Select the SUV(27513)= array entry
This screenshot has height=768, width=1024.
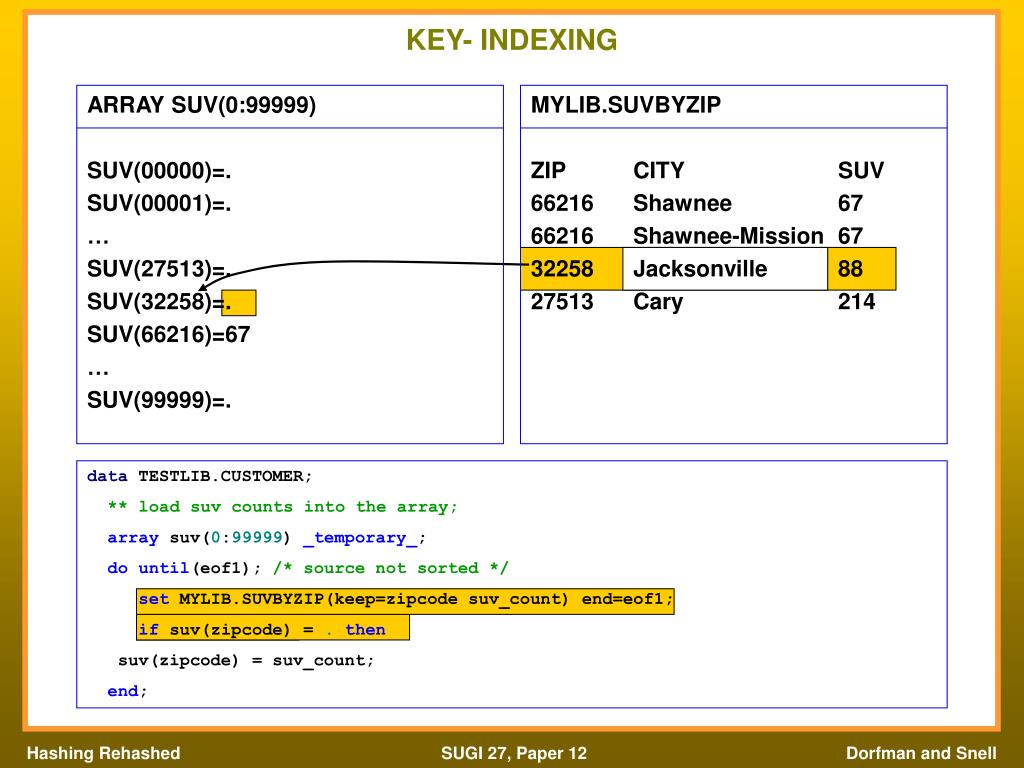pos(157,269)
